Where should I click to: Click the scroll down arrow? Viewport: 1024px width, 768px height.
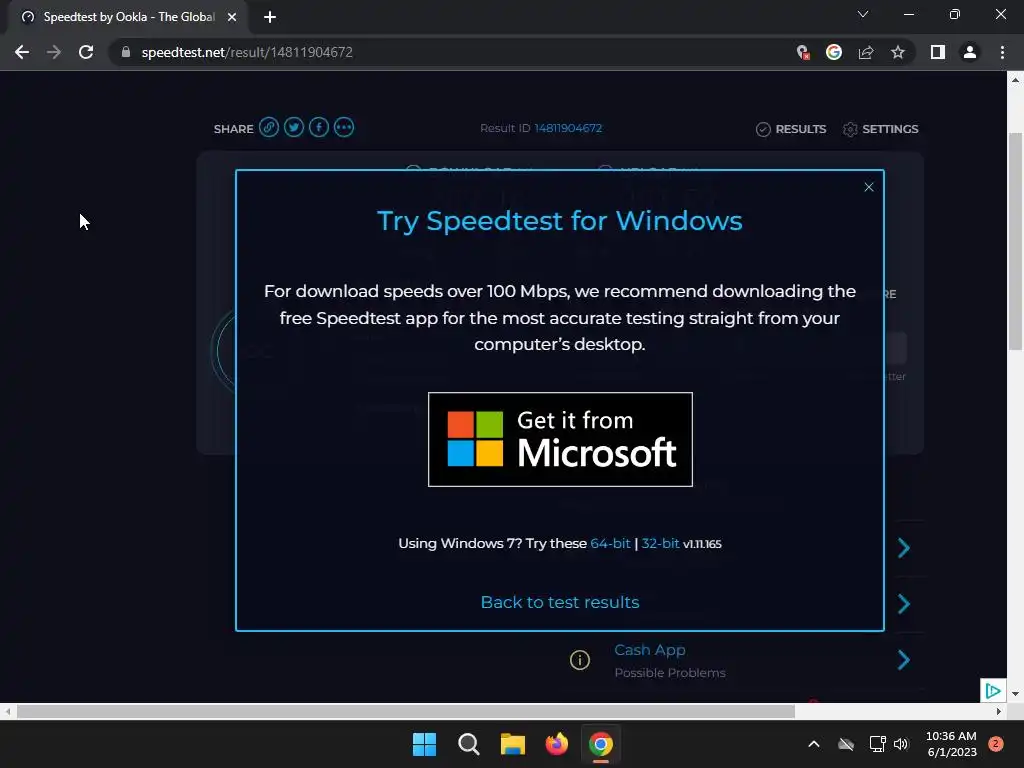point(1015,694)
